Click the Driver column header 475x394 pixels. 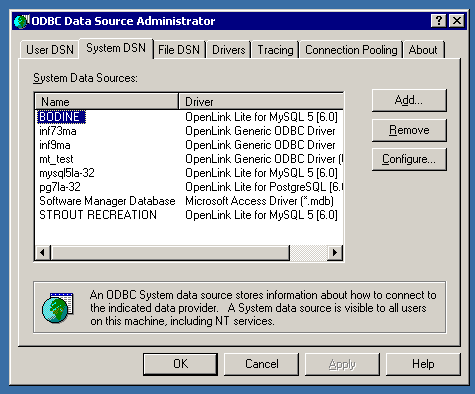(x=261, y=101)
